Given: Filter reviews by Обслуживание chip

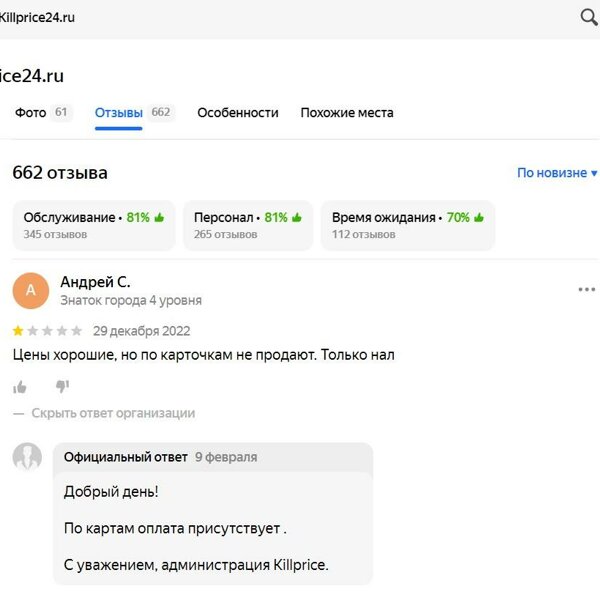Looking at the screenshot, I should 94,225.
